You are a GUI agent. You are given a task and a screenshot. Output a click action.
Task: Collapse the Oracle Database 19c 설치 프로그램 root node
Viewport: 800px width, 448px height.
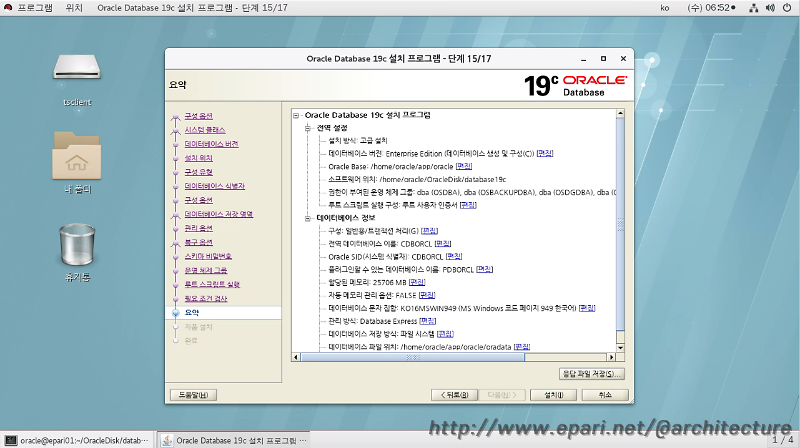[296, 115]
